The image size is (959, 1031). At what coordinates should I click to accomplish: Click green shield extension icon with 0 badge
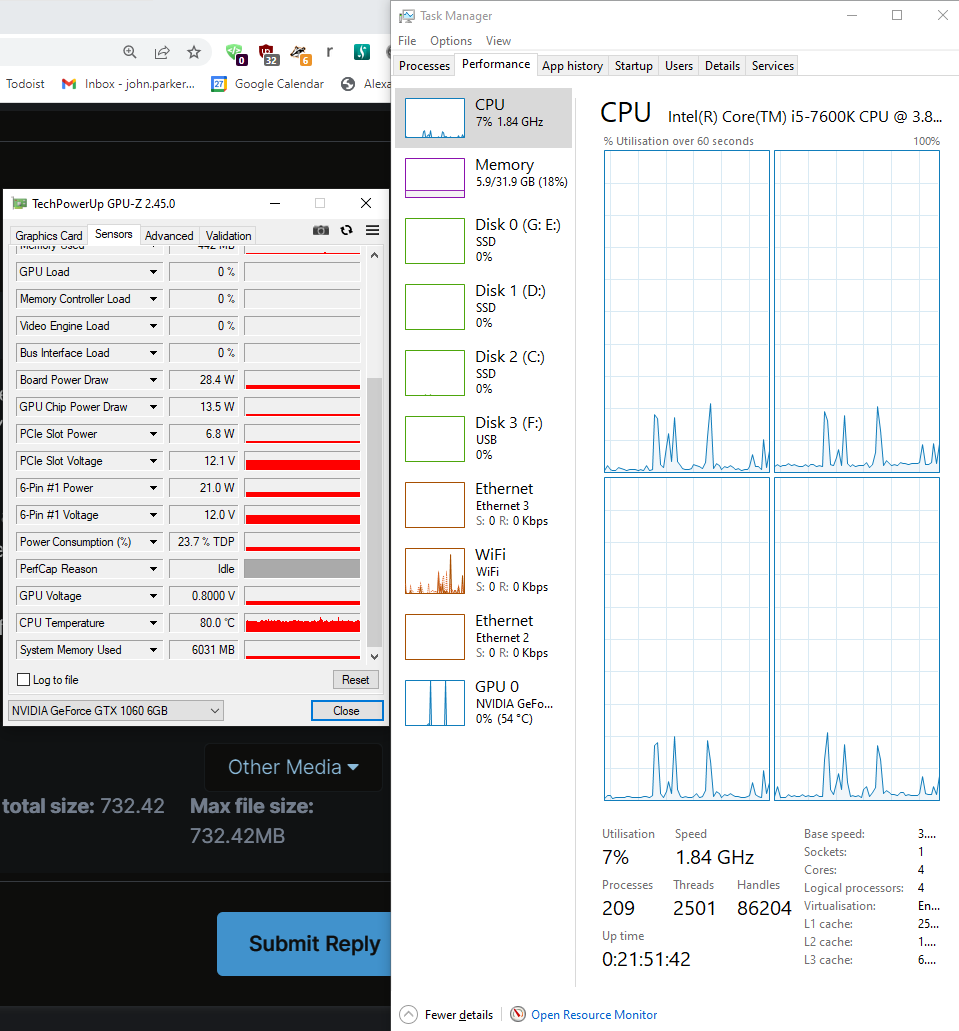coord(235,53)
